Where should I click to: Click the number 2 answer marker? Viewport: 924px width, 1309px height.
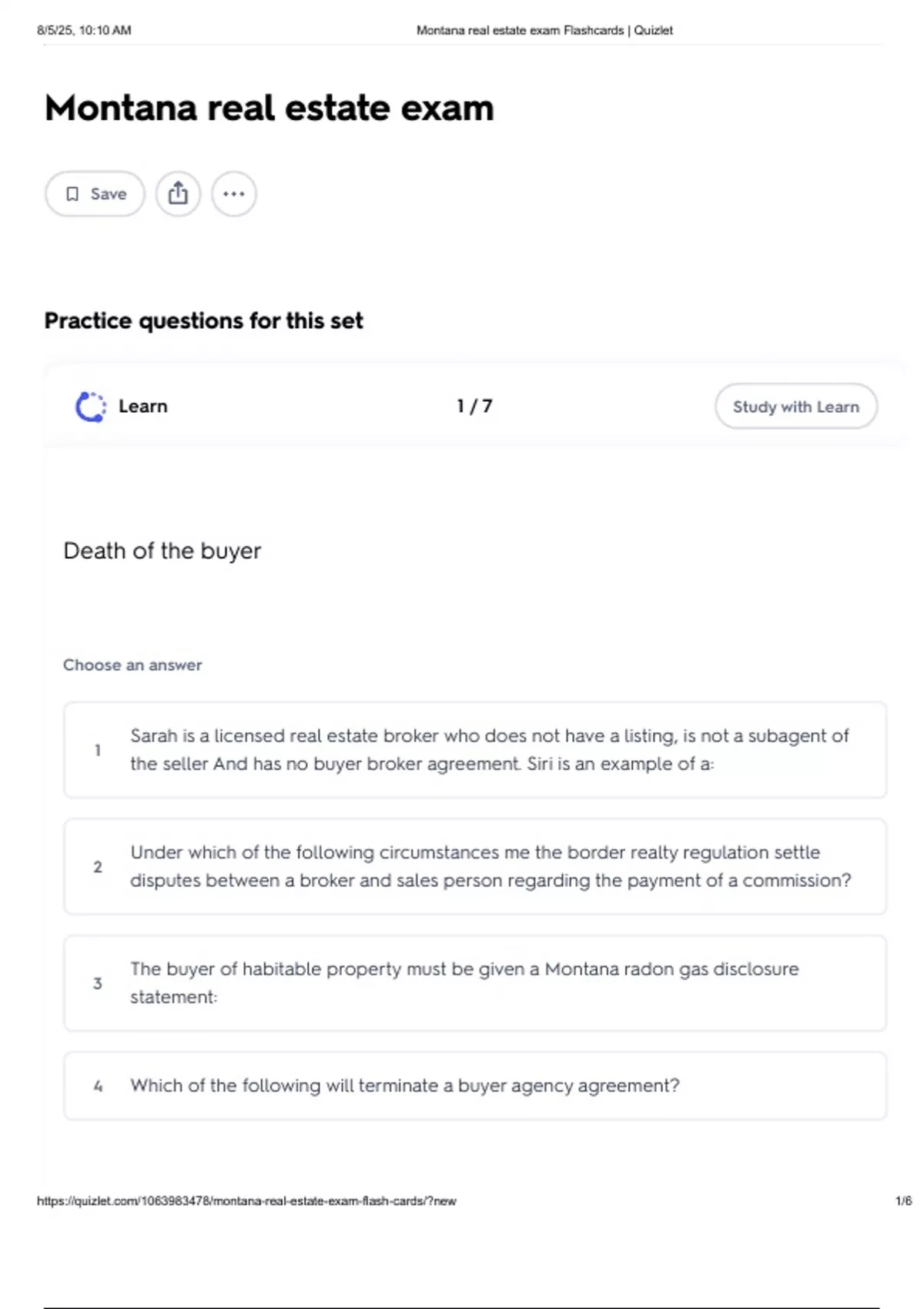pyautogui.click(x=98, y=867)
